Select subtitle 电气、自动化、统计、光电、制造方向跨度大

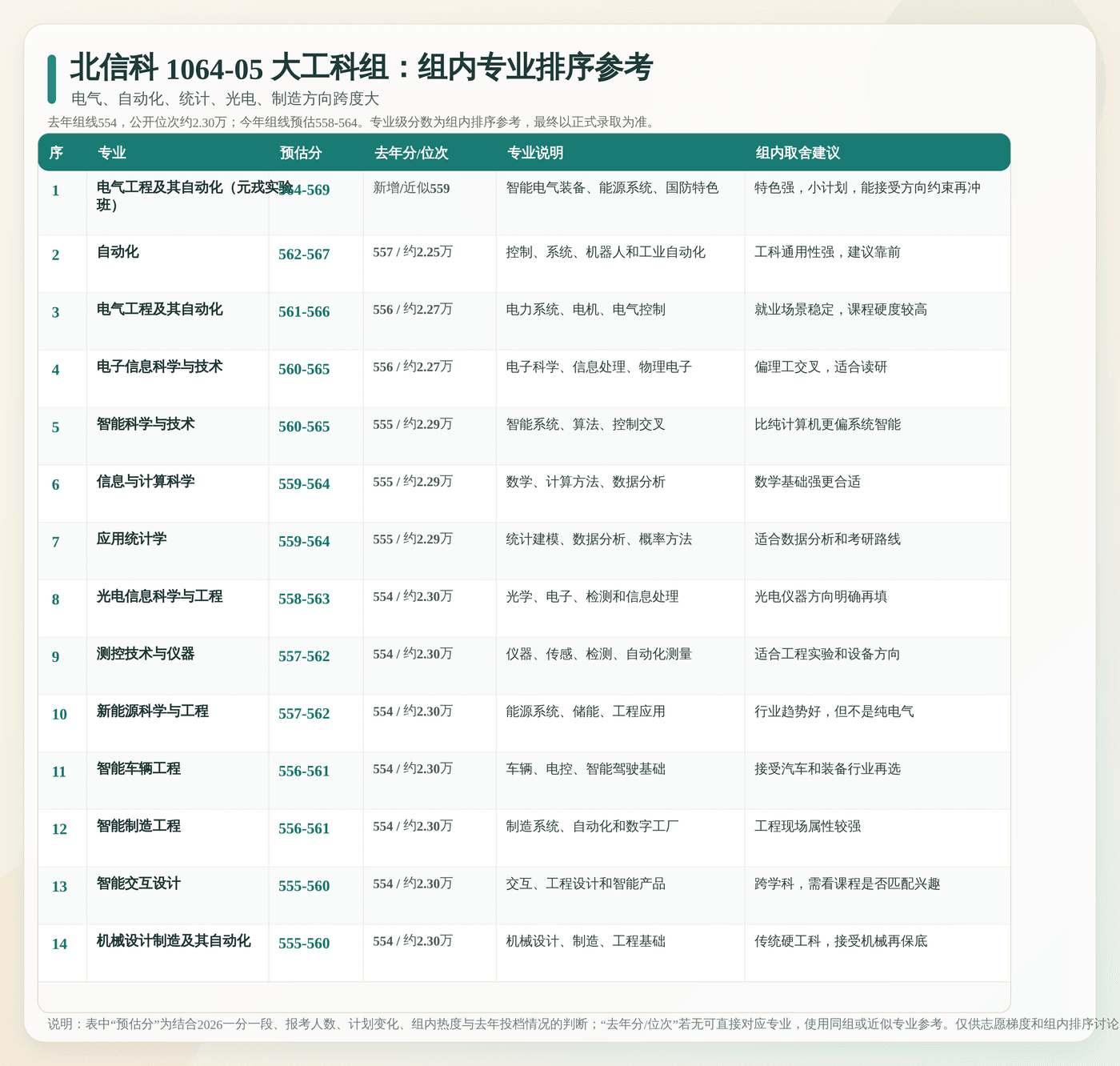(x=225, y=99)
